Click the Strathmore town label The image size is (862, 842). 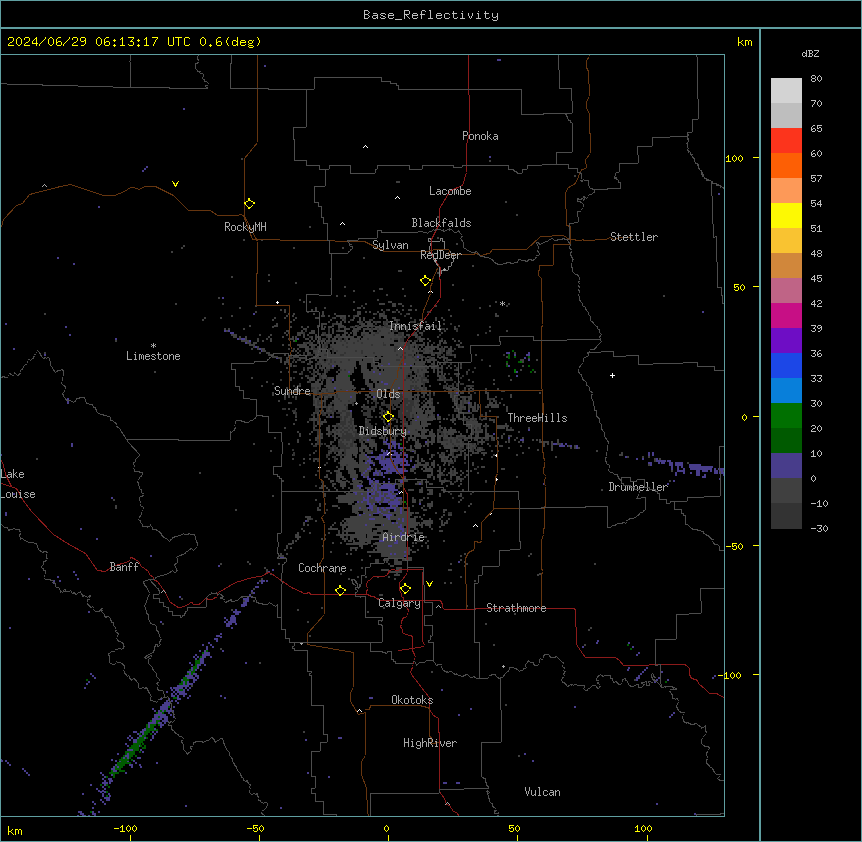coord(516,608)
